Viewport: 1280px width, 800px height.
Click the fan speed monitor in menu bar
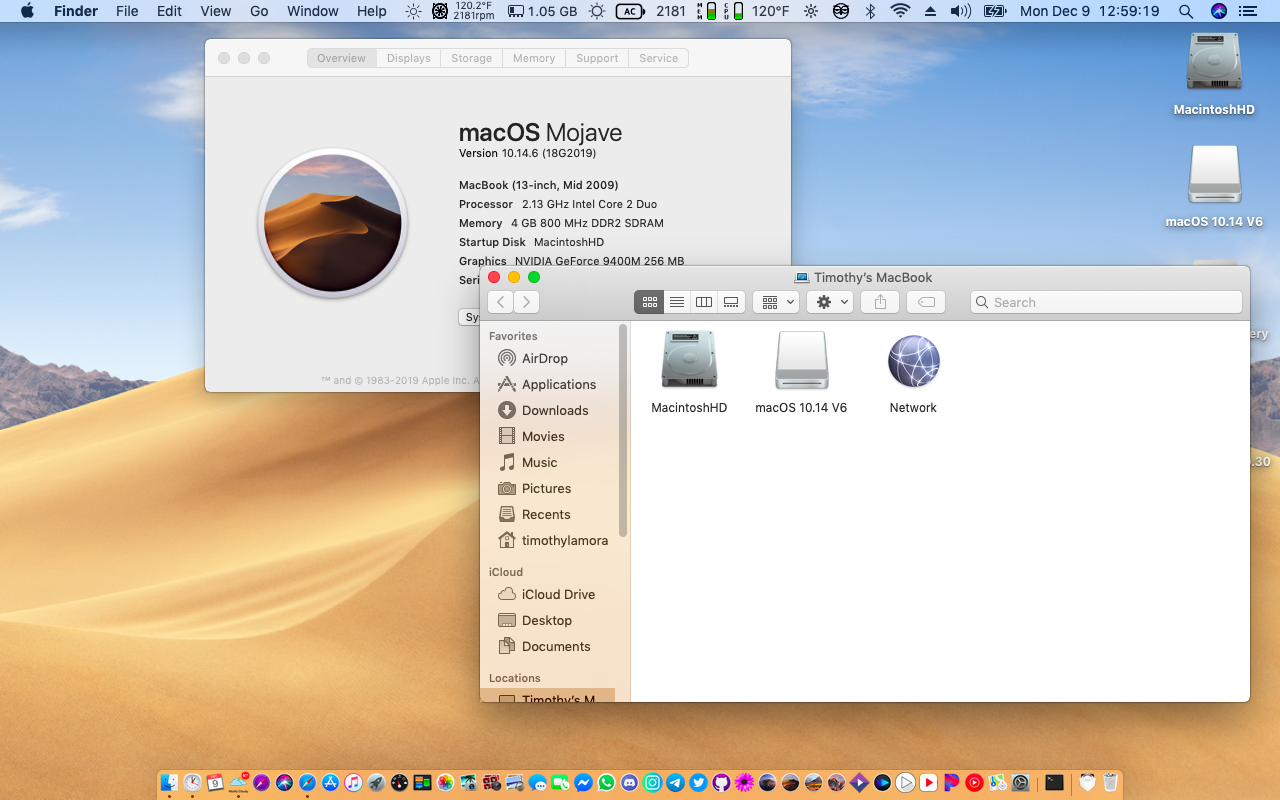[462, 11]
